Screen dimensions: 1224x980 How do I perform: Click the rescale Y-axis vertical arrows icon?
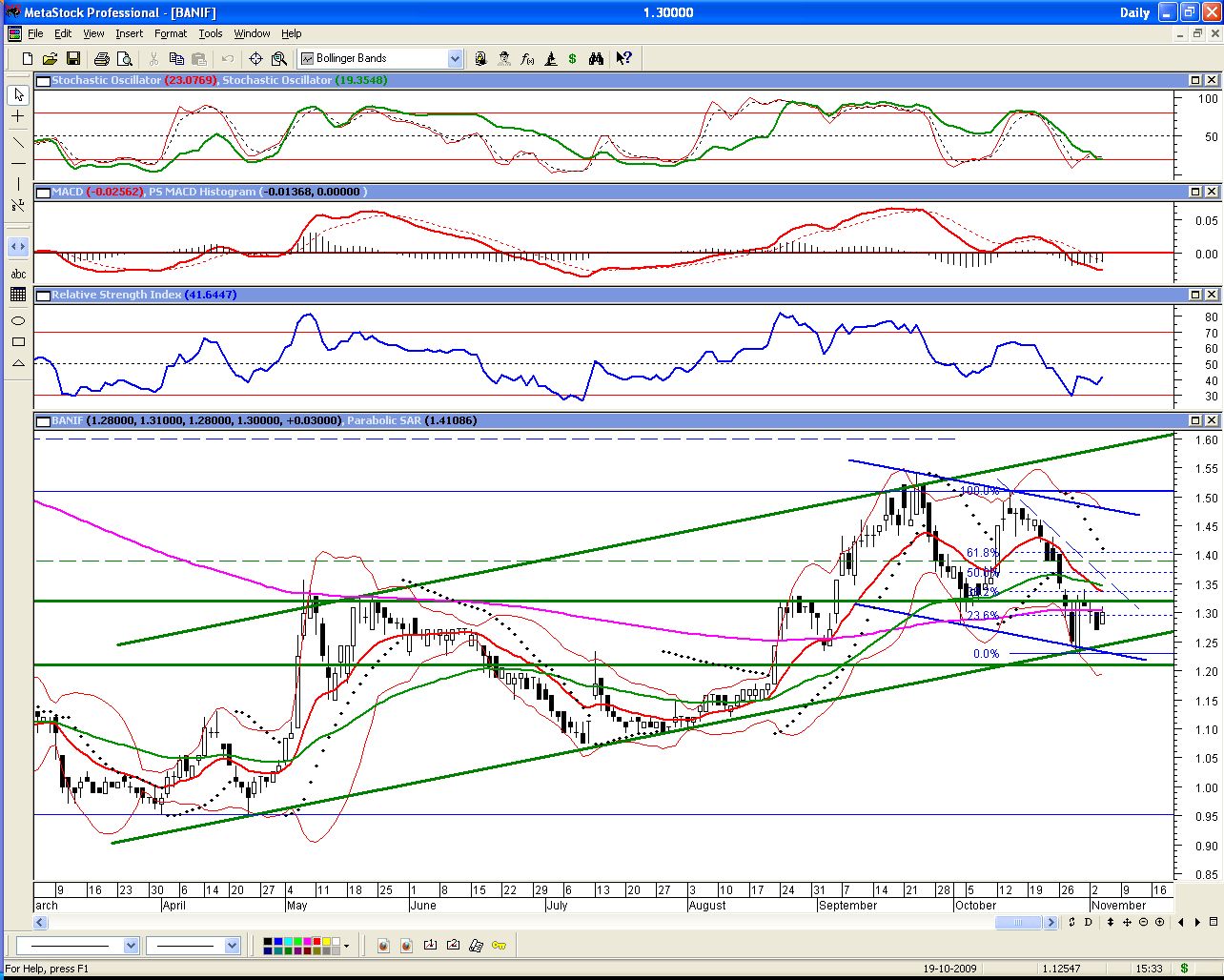tap(1111, 922)
